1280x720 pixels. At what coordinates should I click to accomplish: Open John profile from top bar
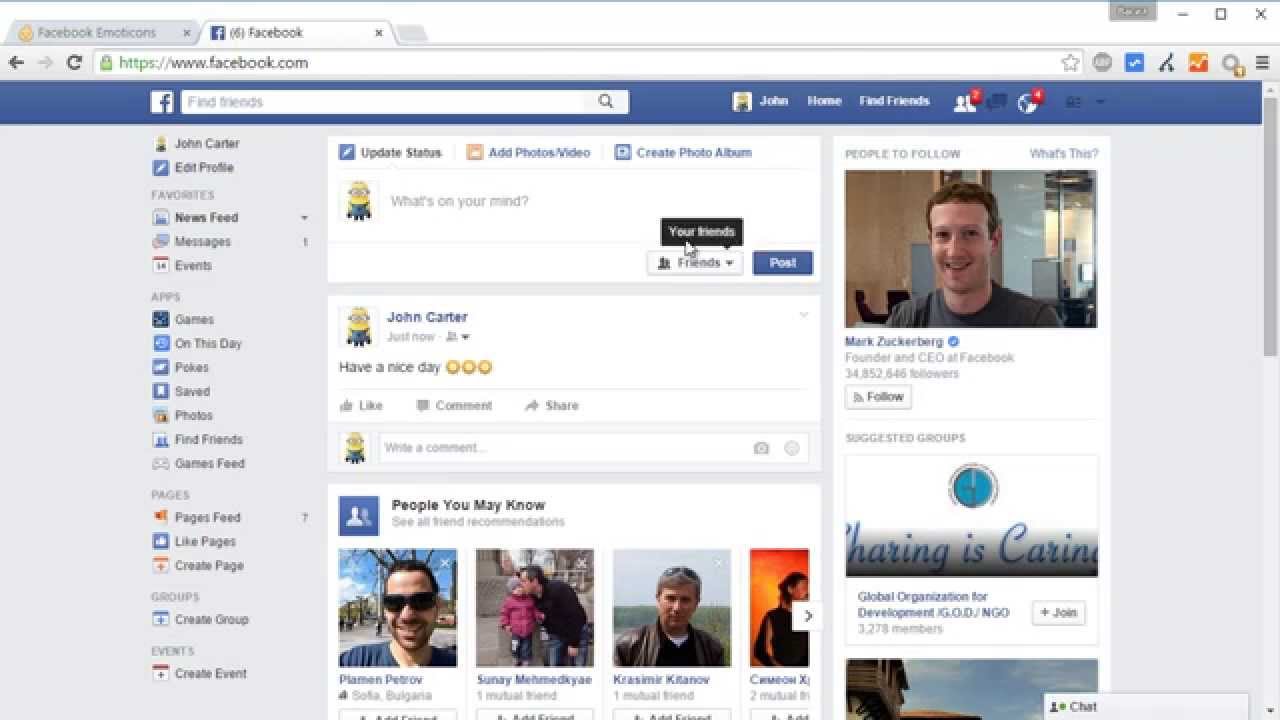click(x=760, y=101)
